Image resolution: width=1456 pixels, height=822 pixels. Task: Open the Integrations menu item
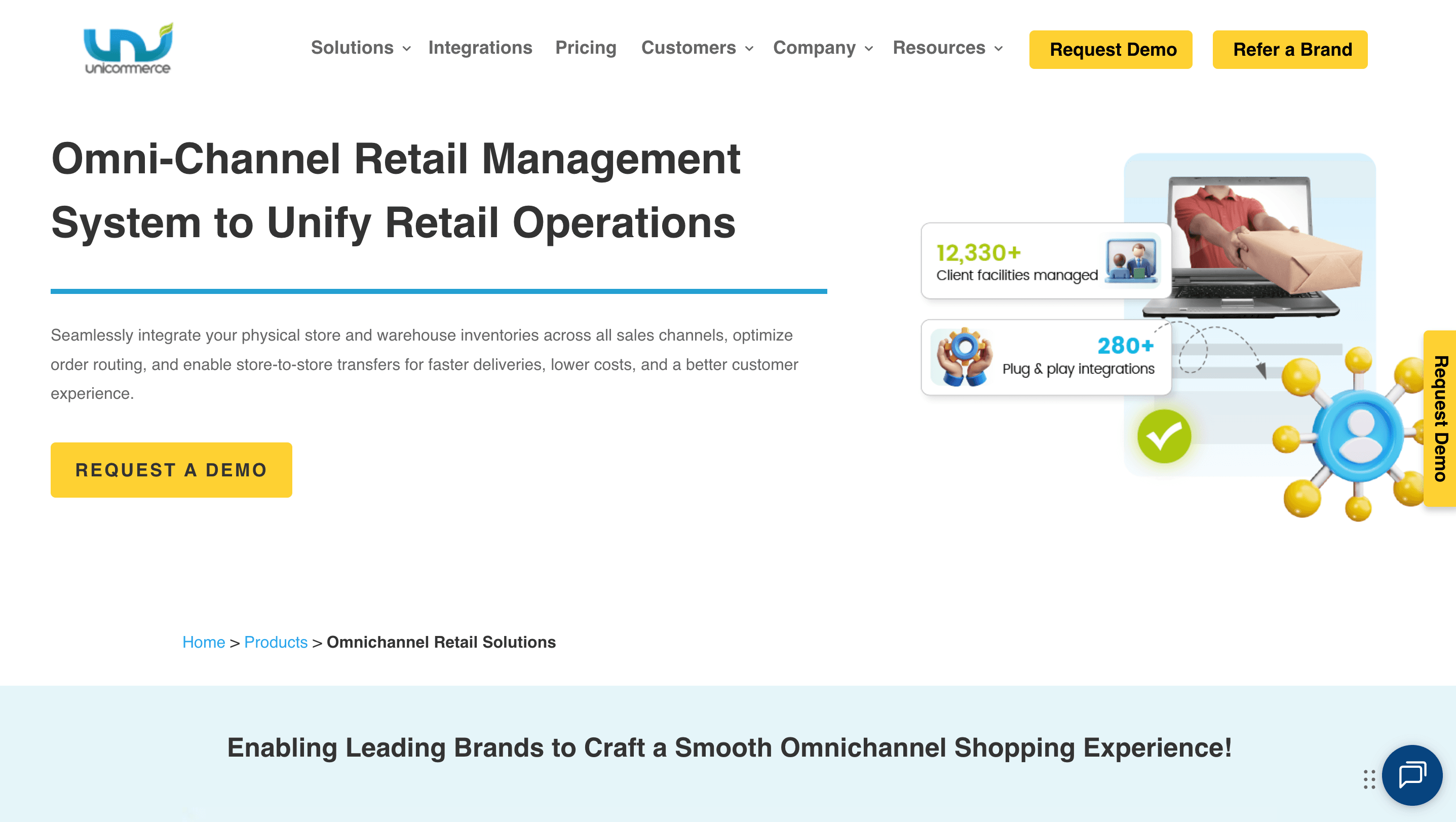(x=480, y=48)
